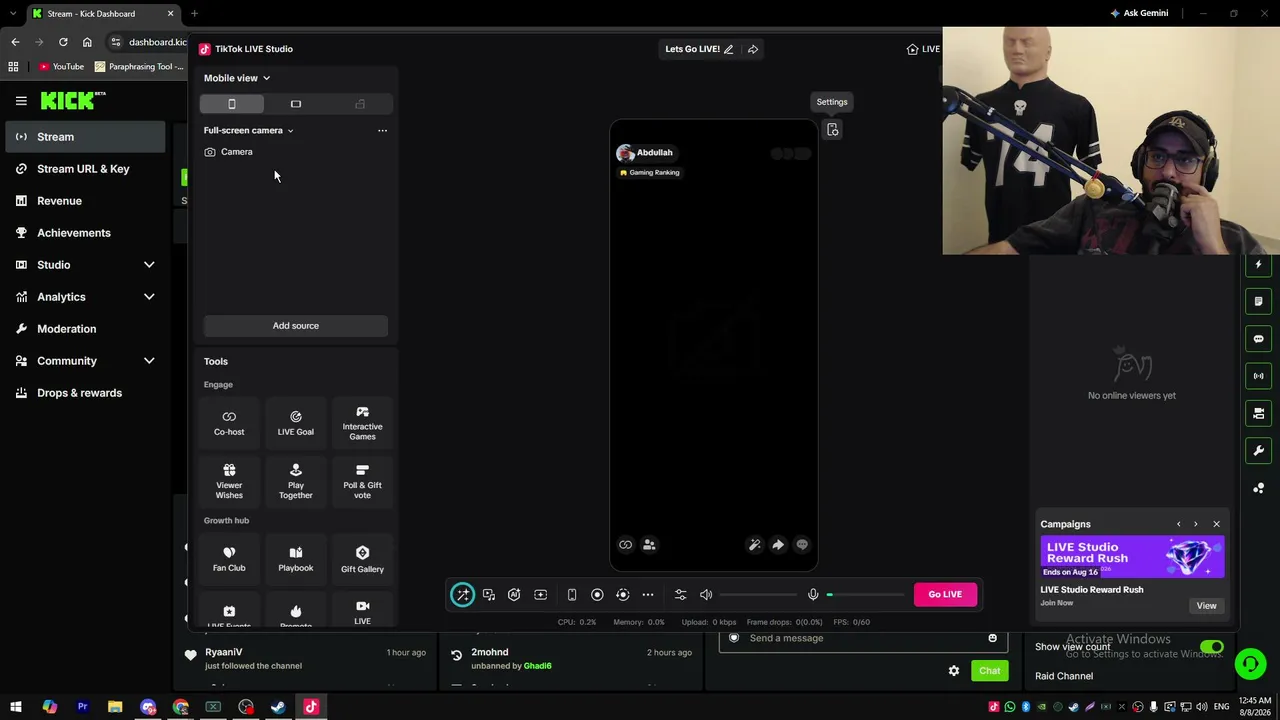Screen dimensions: 1280x720
Task: Toggle Show view count switch
Action: (1211, 647)
